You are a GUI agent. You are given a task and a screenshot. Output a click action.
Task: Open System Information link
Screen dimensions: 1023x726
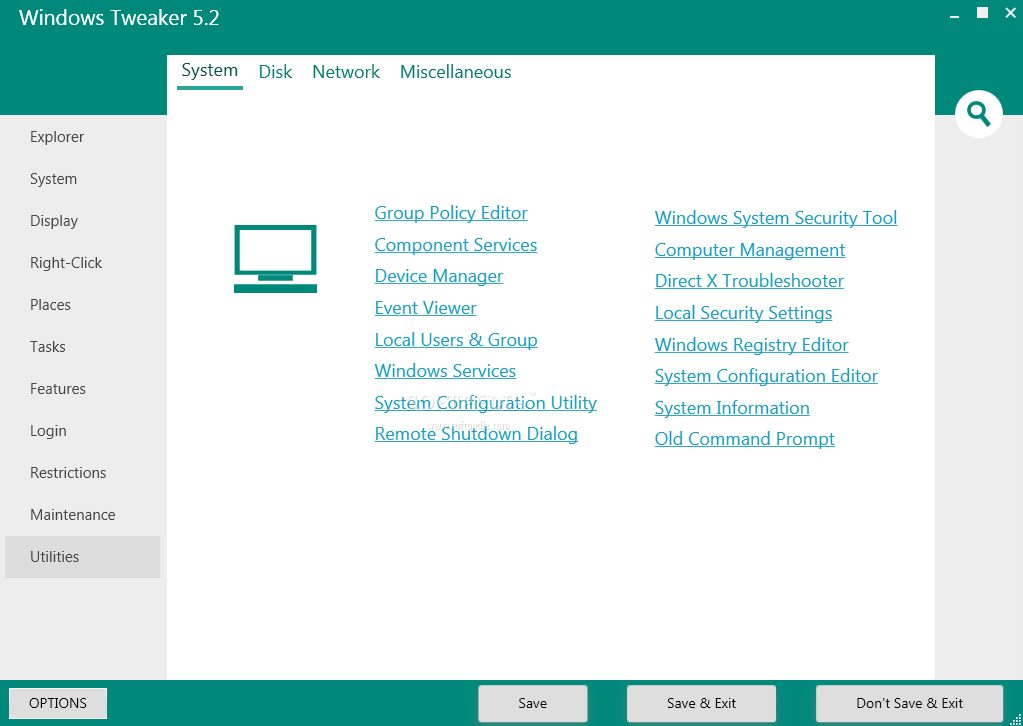coord(732,408)
